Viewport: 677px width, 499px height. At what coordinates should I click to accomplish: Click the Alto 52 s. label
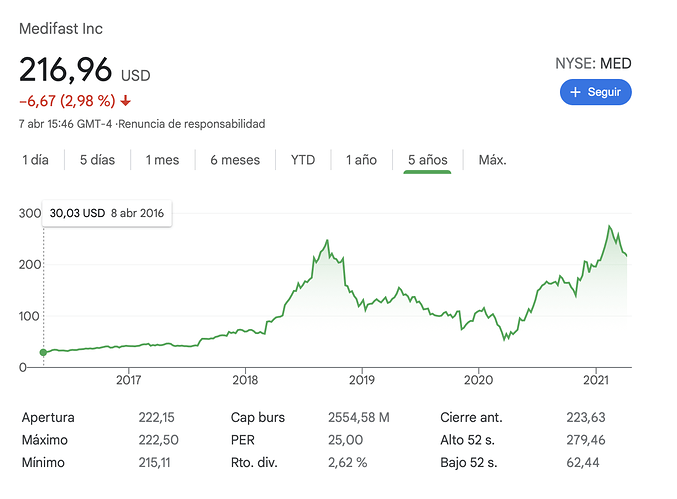tap(467, 440)
